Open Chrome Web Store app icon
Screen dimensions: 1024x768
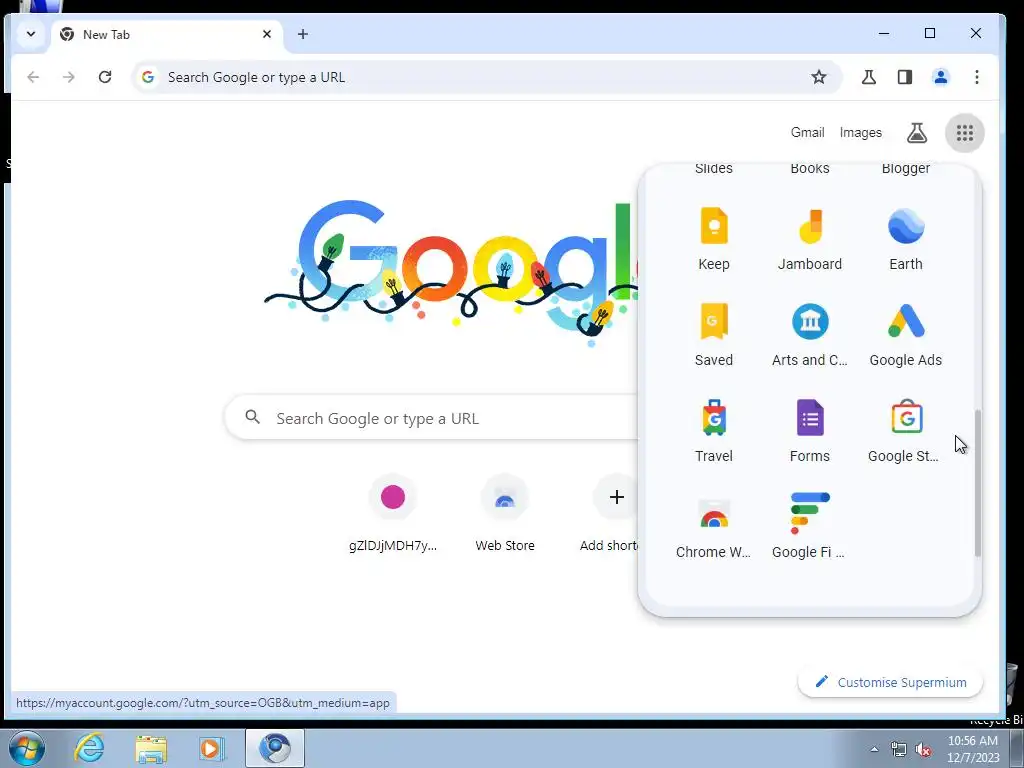[x=713, y=527]
